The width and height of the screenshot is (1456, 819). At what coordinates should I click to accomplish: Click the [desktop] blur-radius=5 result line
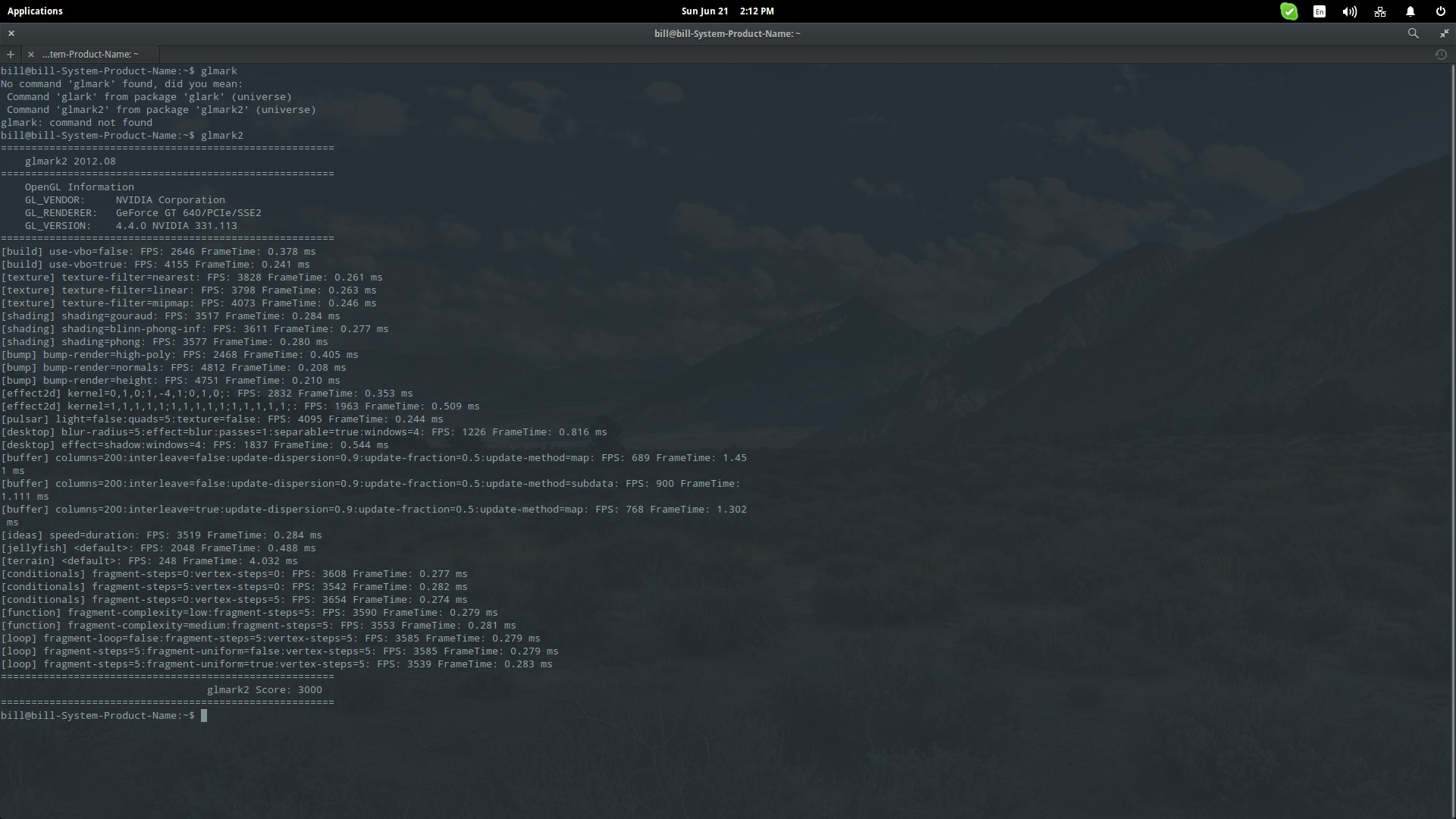coord(304,431)
